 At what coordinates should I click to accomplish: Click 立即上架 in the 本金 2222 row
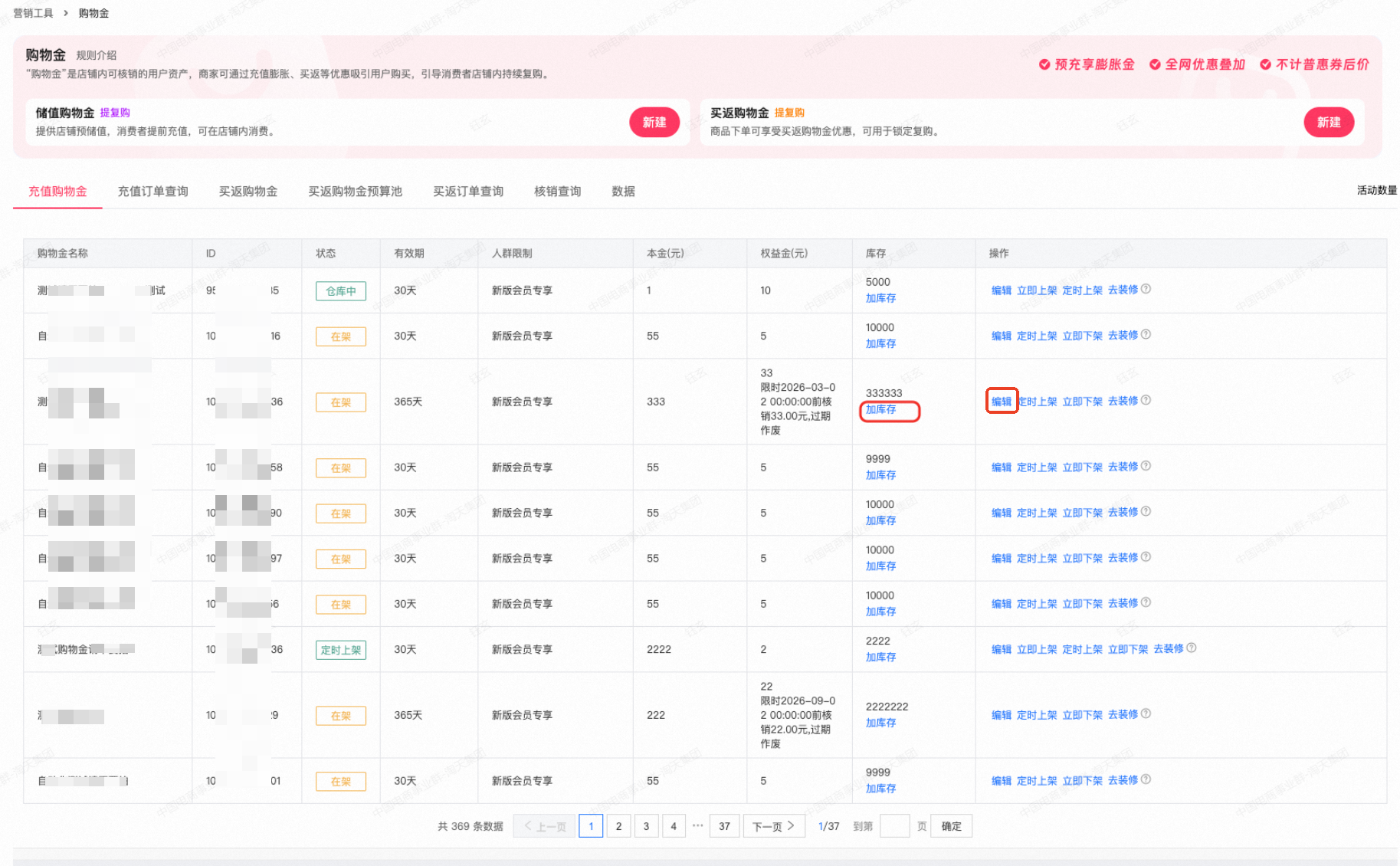(x=1037, y=649)
